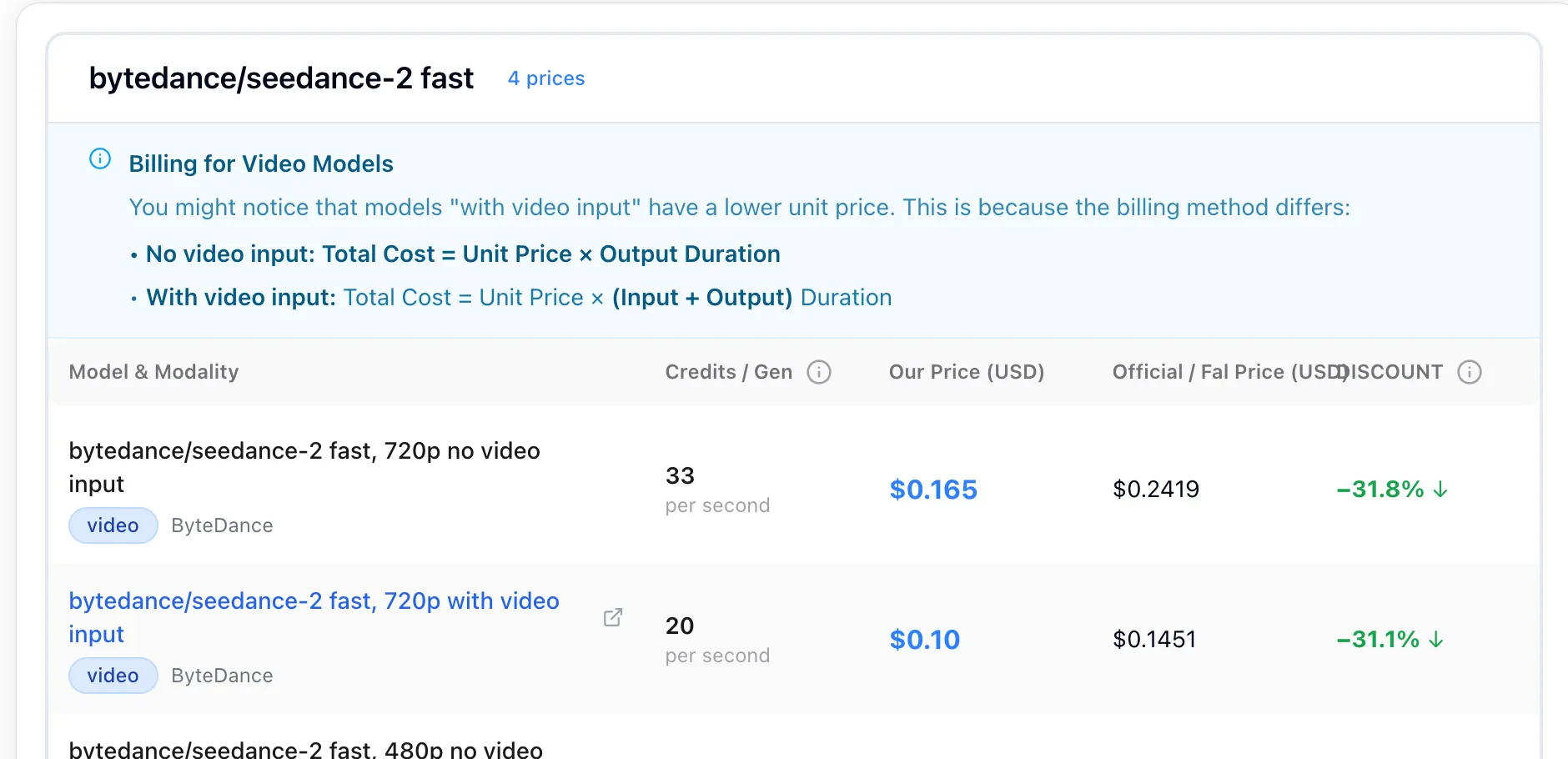Click the bytedance/seedance-2 fast heading
Viewport: 1568px width, 759px height.
tap(281, 78)
